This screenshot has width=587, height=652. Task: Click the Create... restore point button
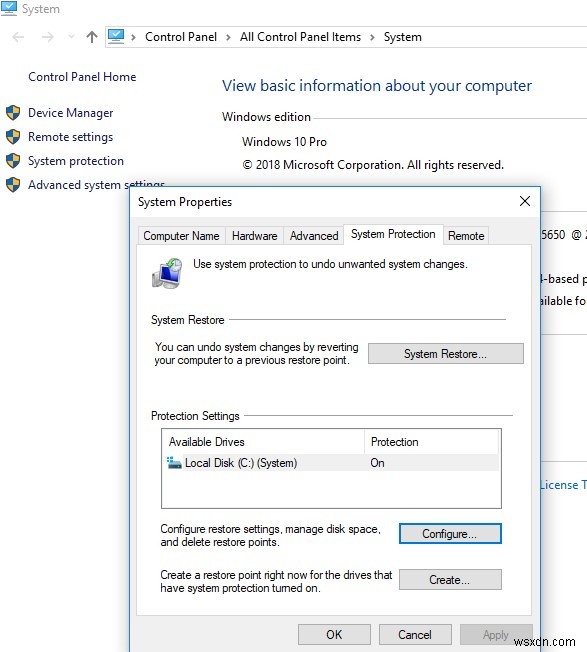point(450,580)
